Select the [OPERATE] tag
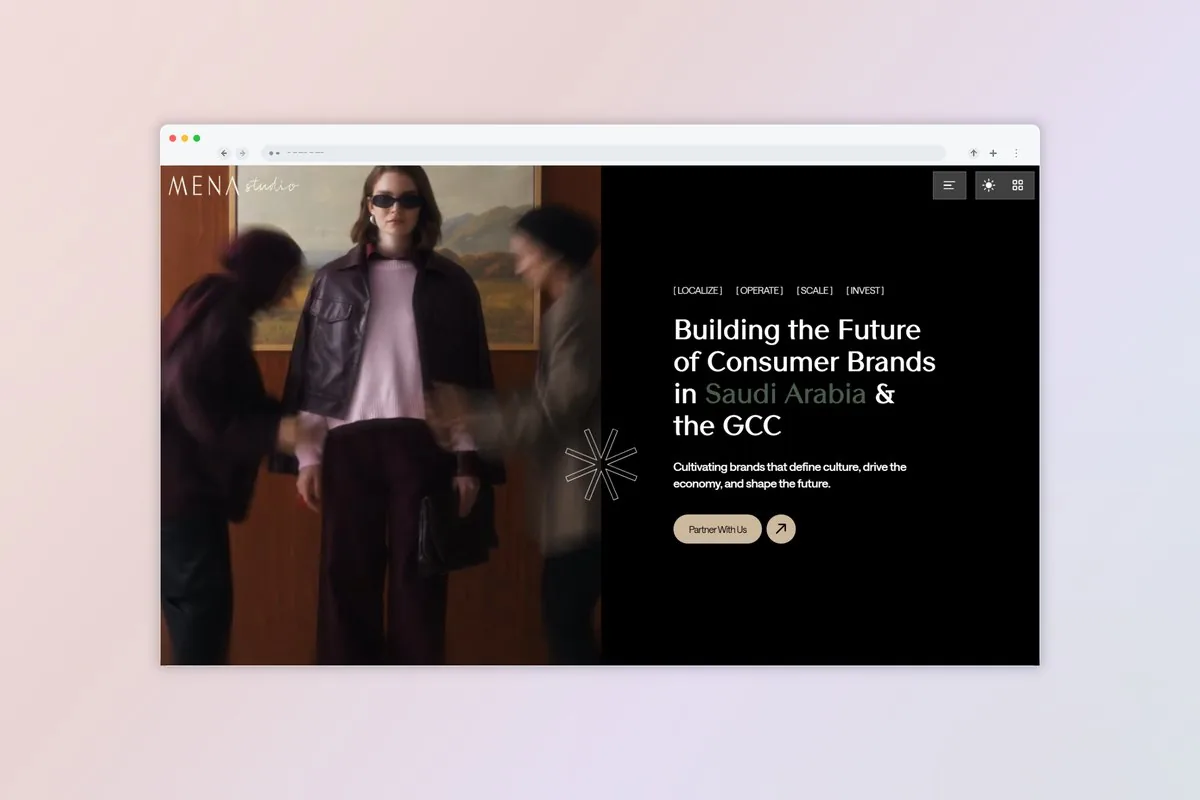The width and height of the screenshot is (1200, 800). [x=760, y=291]
